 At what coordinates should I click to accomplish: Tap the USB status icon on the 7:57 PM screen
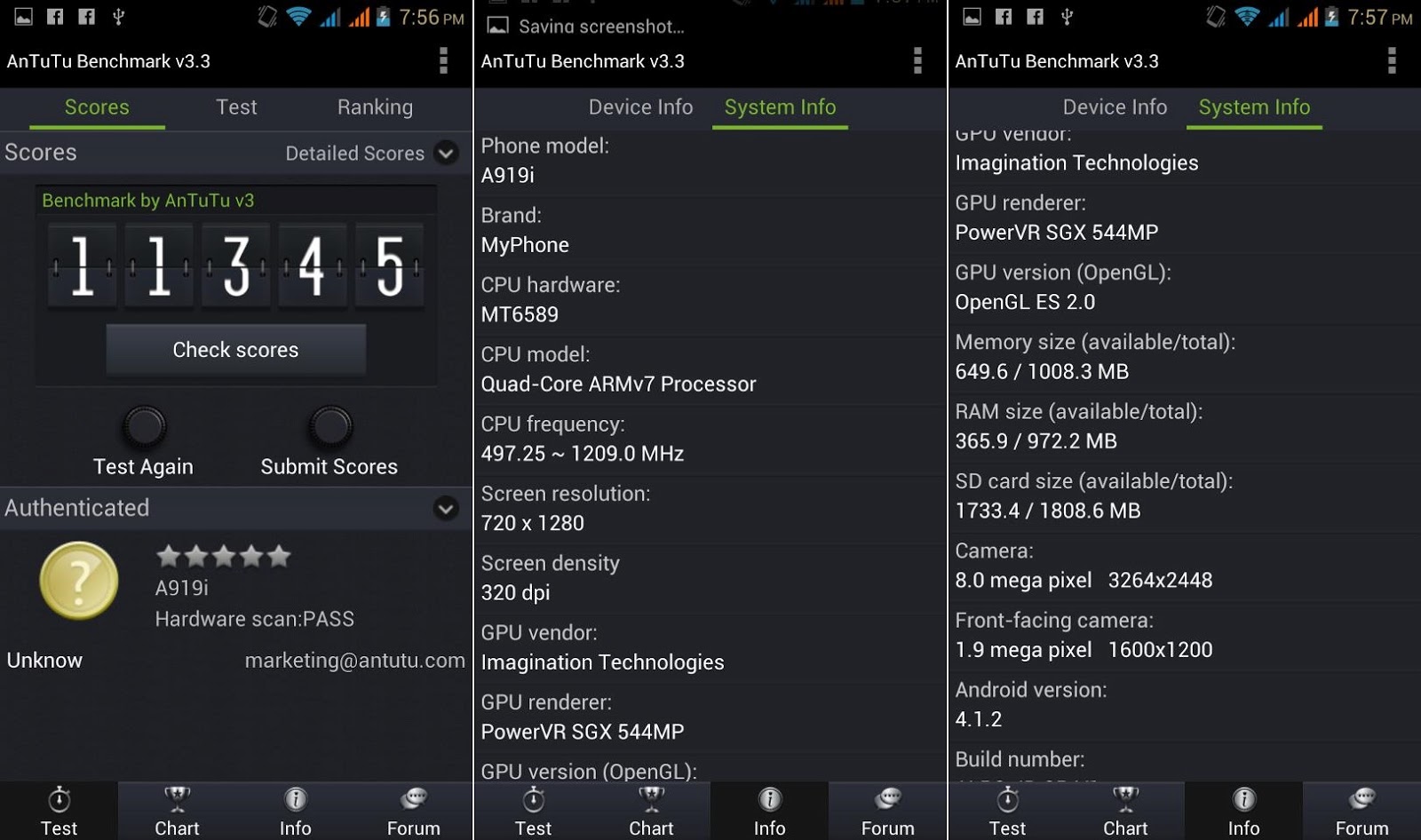[x=1067, y=17]
